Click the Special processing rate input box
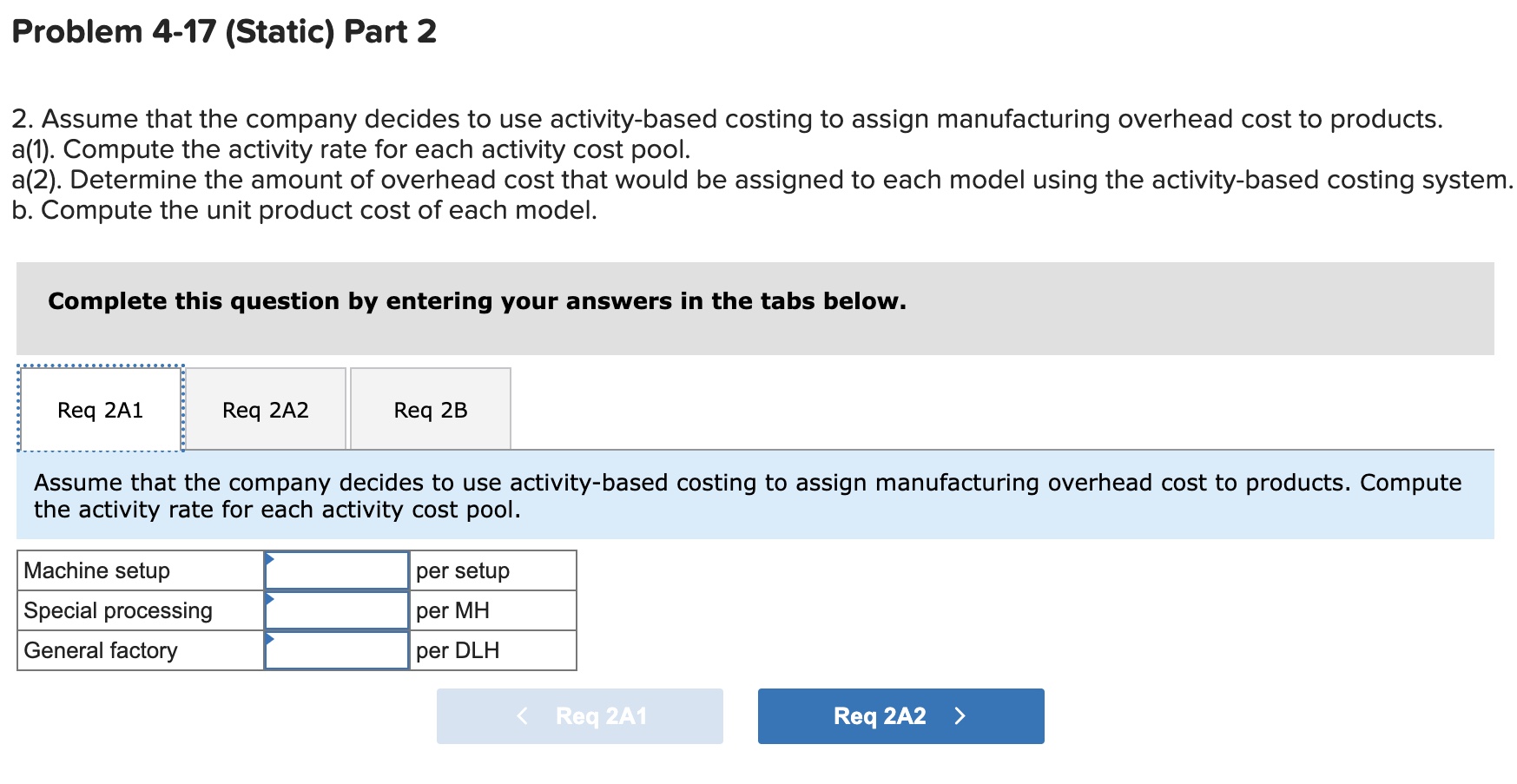Image resolution: width=1517 pixels, height=784 pixels. pyautogui.click(x=339, y=611)
